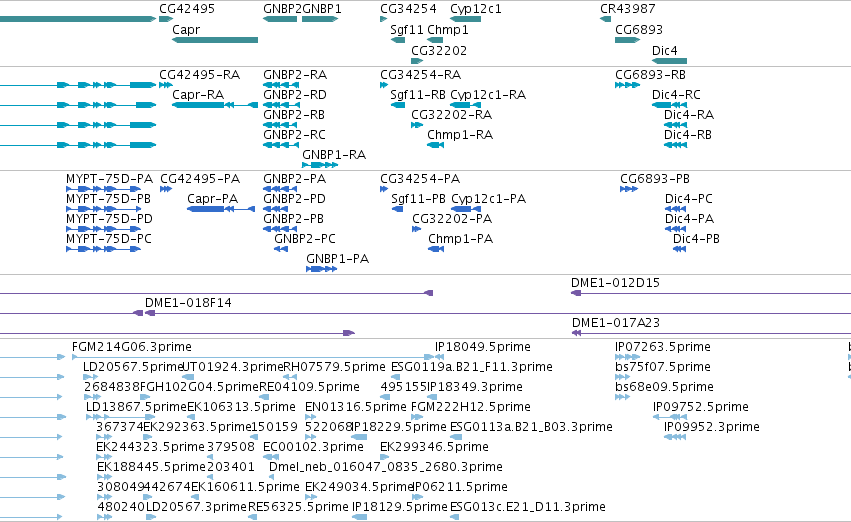
Task: Select the GNBP2-PD protein feature
Action: point(276,209)
